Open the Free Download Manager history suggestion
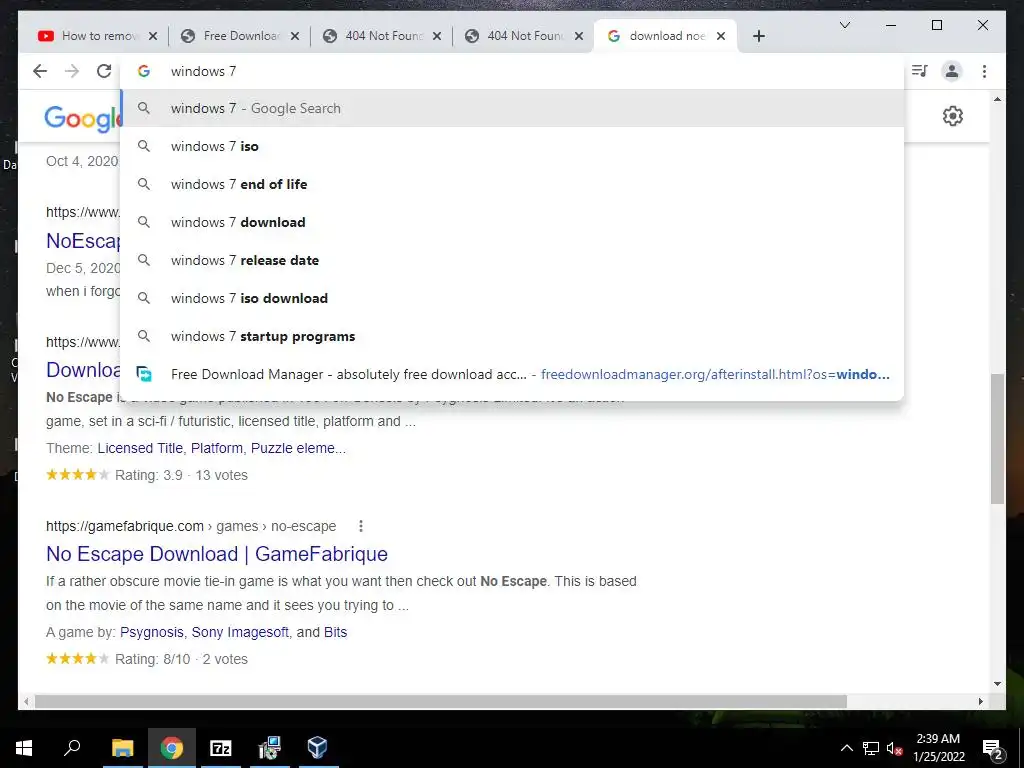 coord(512,374)
